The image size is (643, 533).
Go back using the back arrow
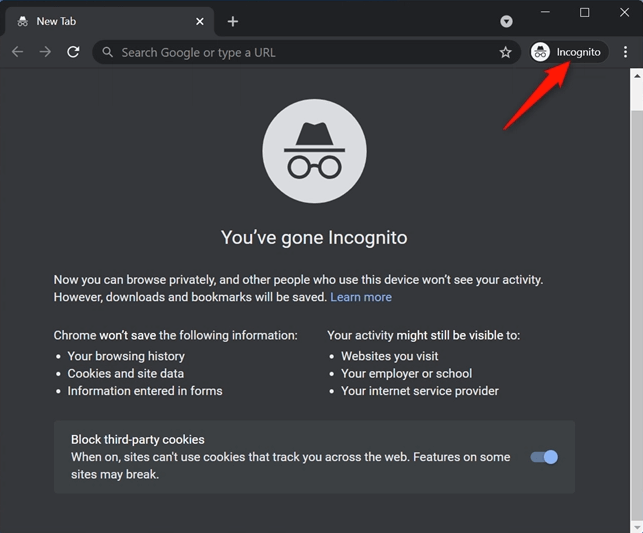pyautogui.click(x=17, y=52)
